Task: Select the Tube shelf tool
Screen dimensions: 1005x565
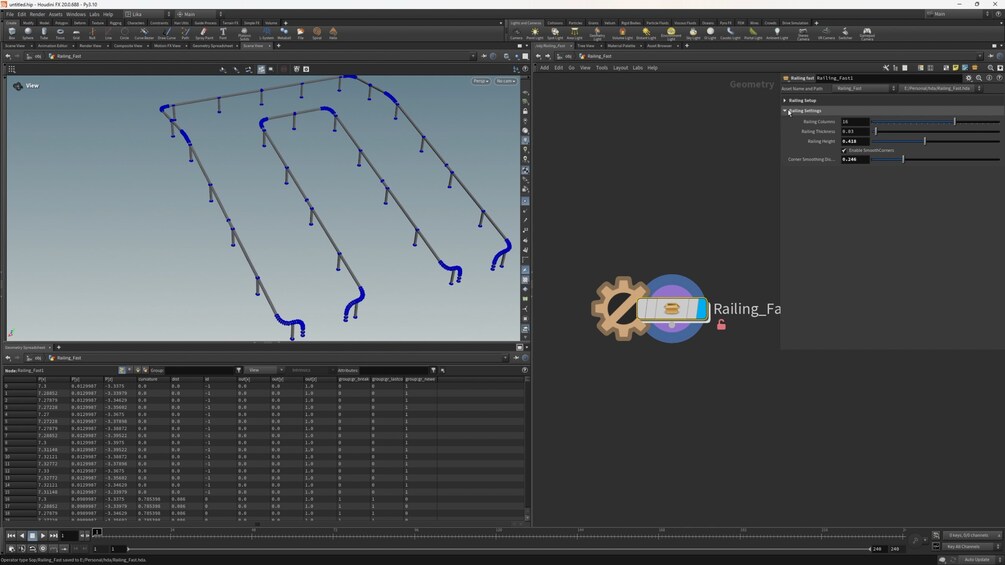Action: point(44,33)
